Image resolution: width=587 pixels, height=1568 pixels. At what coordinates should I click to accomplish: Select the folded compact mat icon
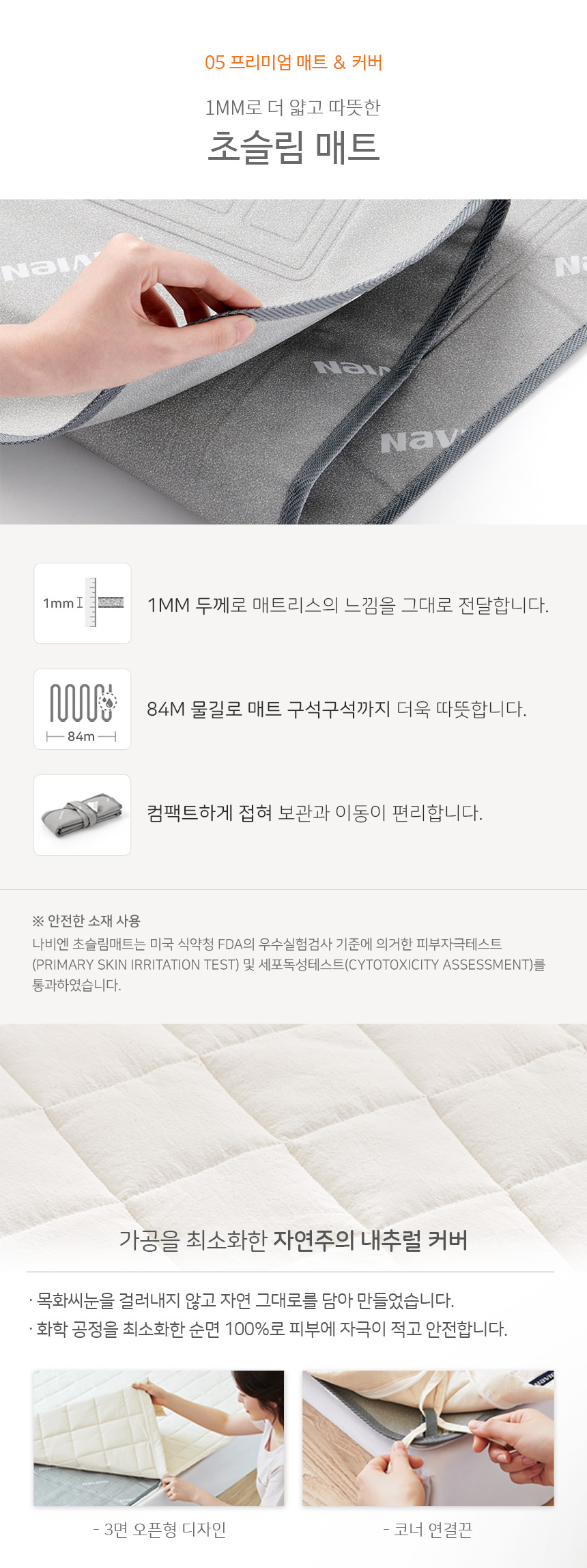tap(83, 815)
